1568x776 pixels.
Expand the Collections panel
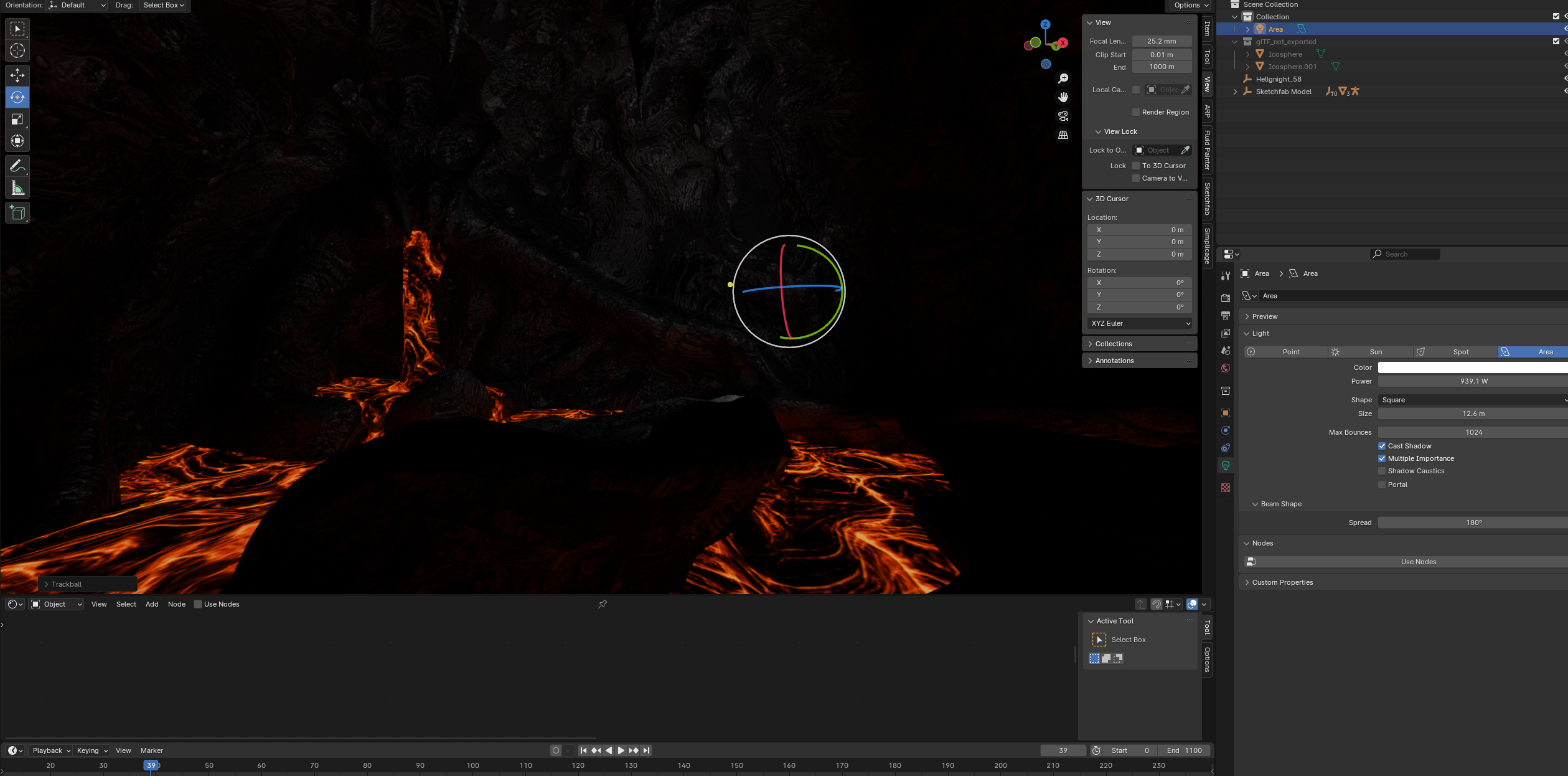pyautogui.click(x=1139, y=344)
